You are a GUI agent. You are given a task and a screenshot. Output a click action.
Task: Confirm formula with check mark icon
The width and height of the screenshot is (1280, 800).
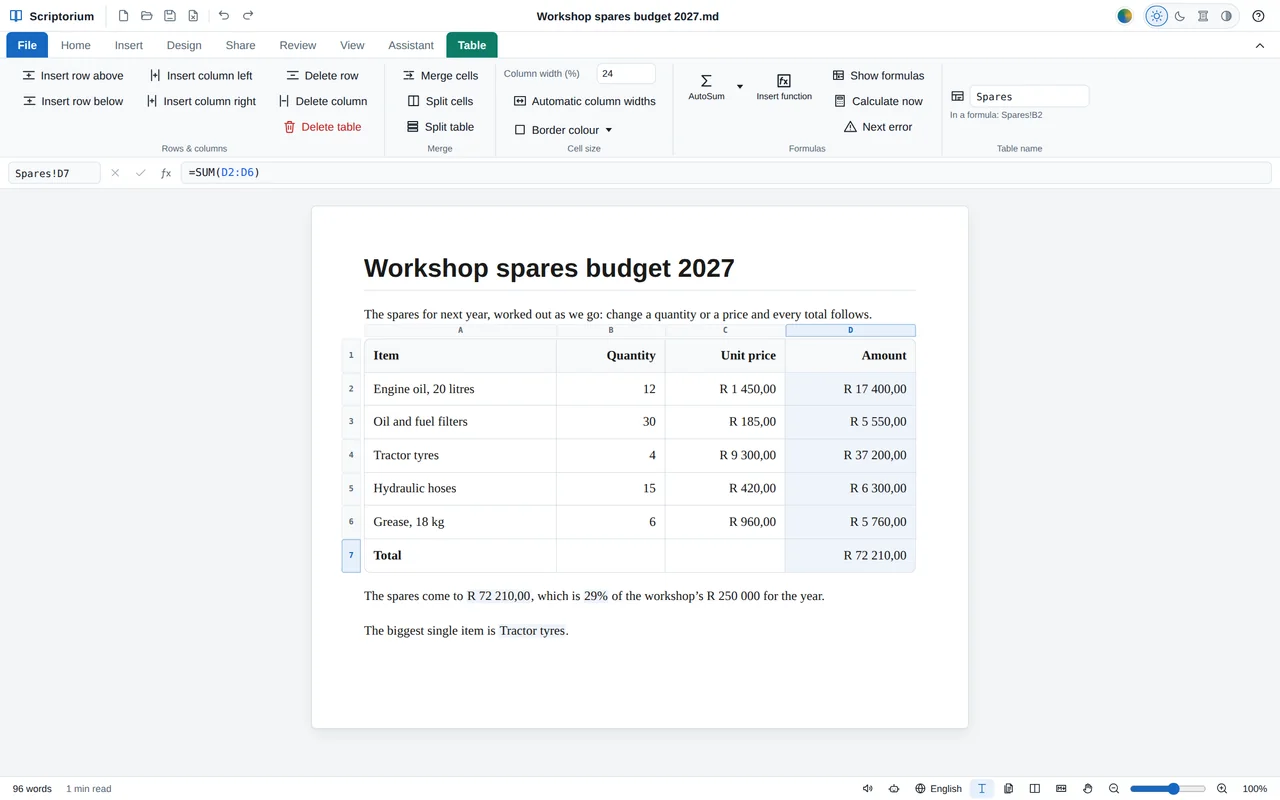(140, 173)
